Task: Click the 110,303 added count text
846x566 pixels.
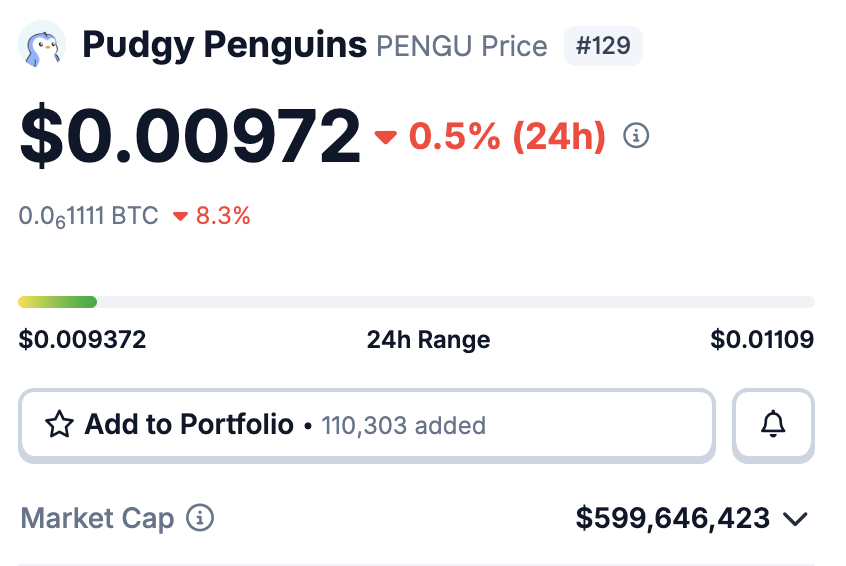Action: tap(403, 426)
